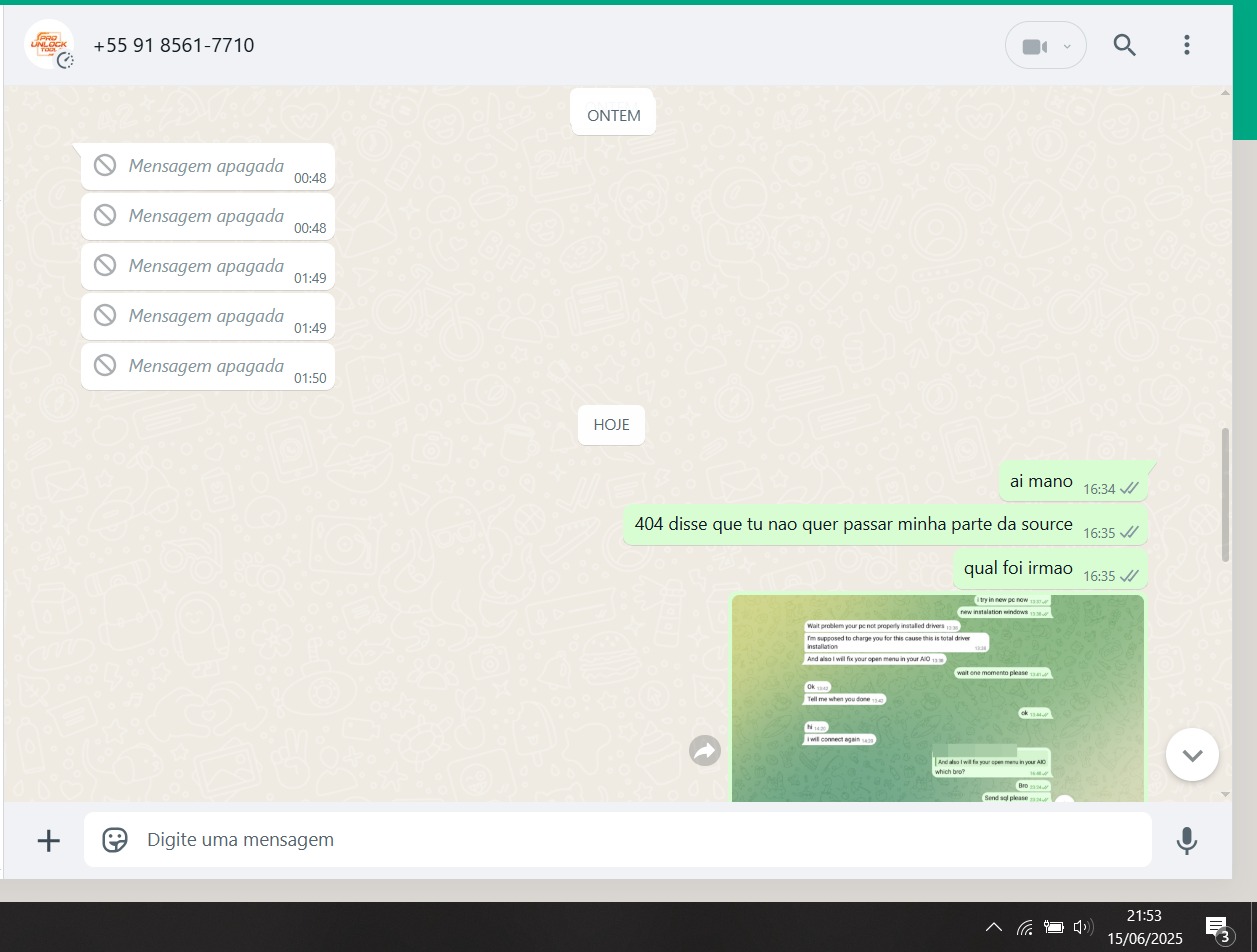The image size is (1257, 952).
Task: Search within this conversation
Action: coord(1124,45)
